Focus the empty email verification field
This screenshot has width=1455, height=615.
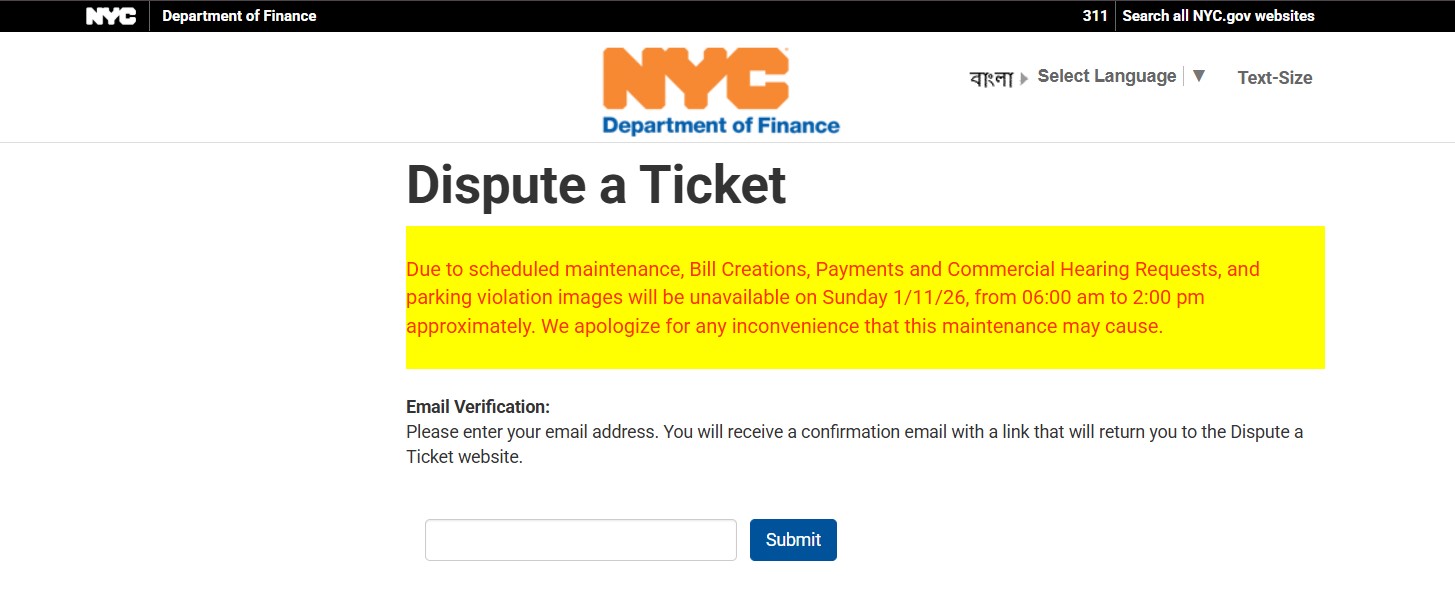[x=580, y=539]
